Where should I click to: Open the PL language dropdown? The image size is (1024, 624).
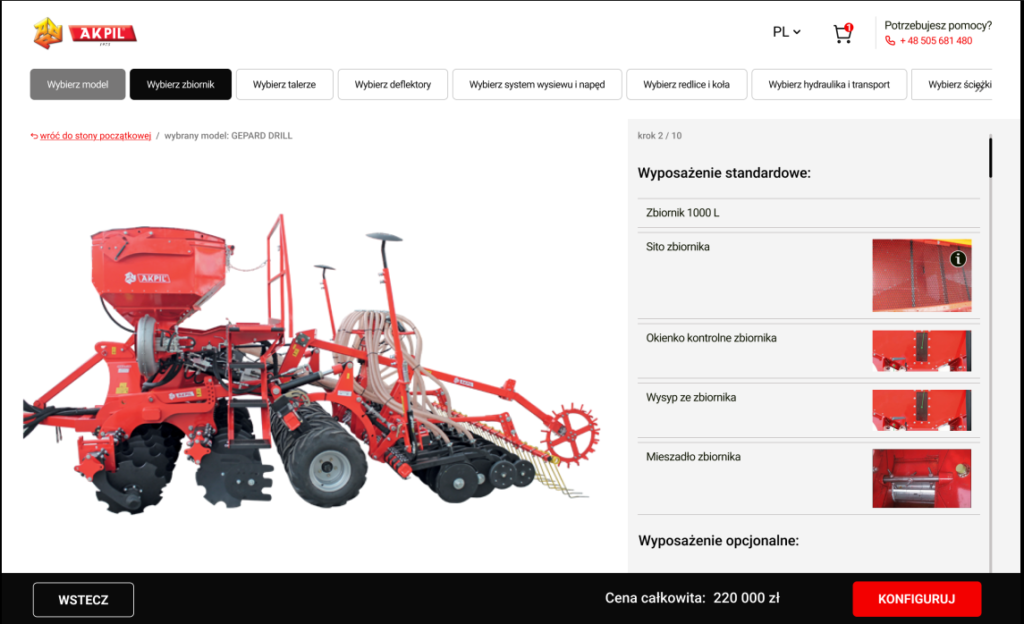click(787, 32)
